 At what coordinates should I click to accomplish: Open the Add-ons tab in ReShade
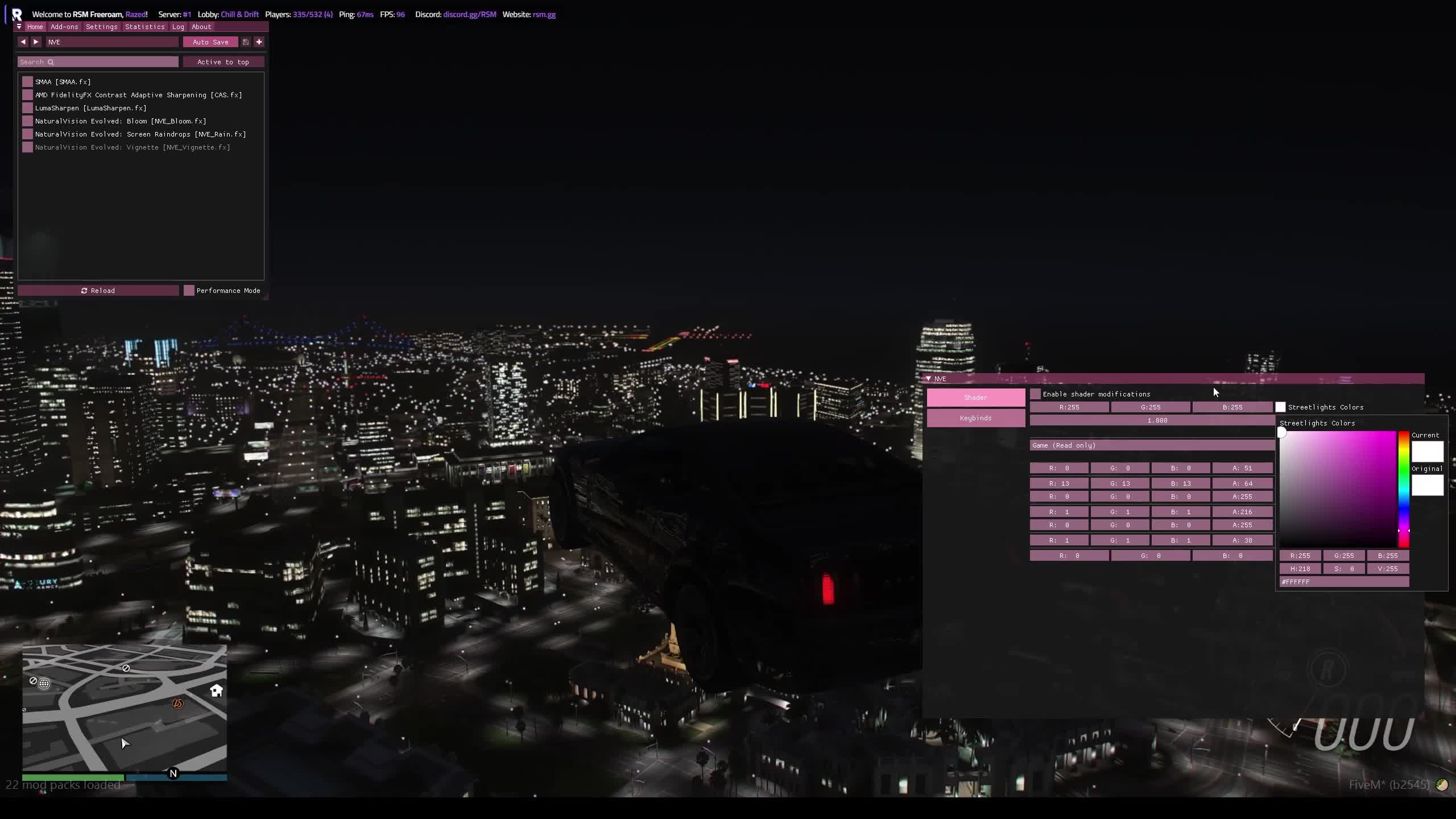pos(64,27)
